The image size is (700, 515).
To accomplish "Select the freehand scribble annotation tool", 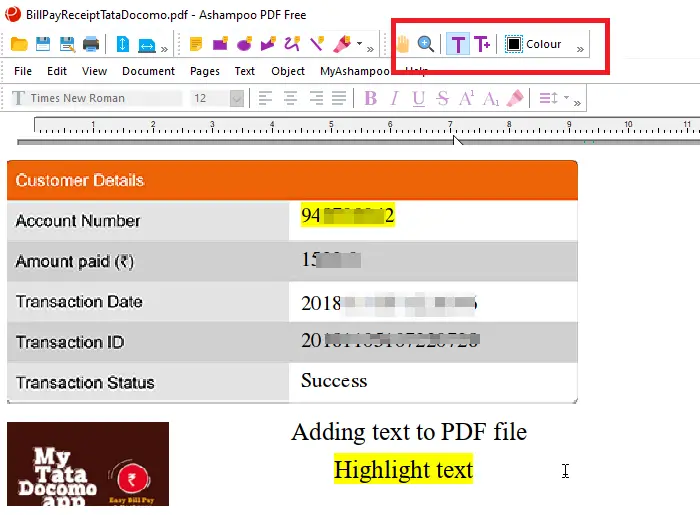I will 292,44.
